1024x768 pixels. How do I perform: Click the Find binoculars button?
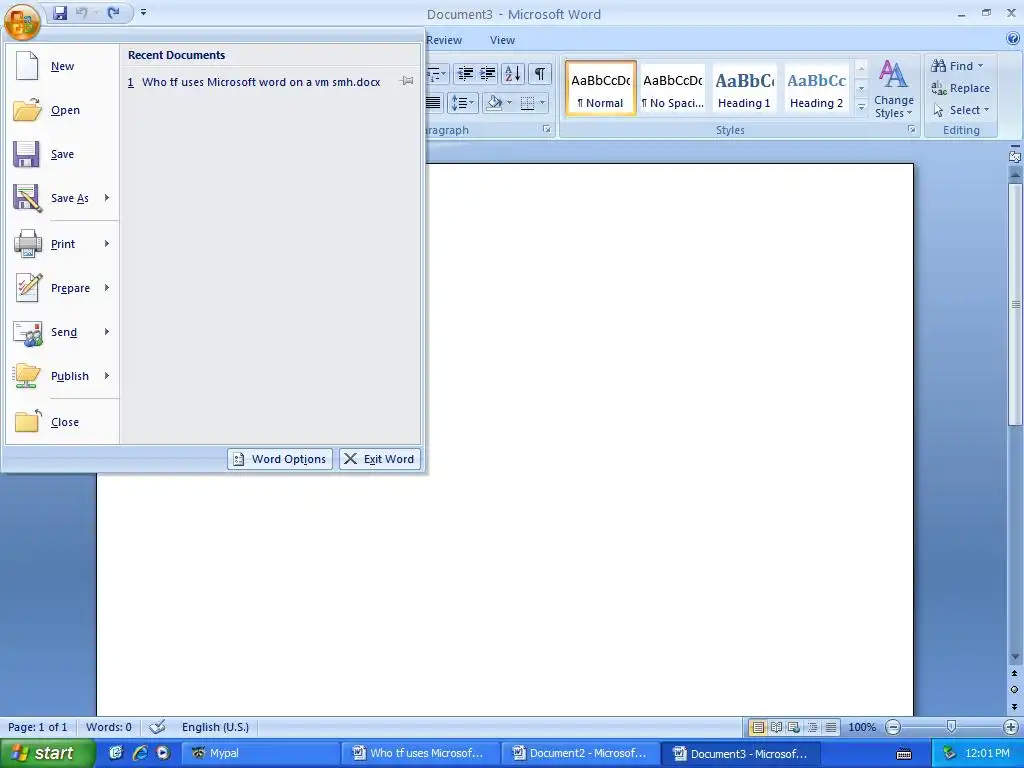[x=957, y=66]
